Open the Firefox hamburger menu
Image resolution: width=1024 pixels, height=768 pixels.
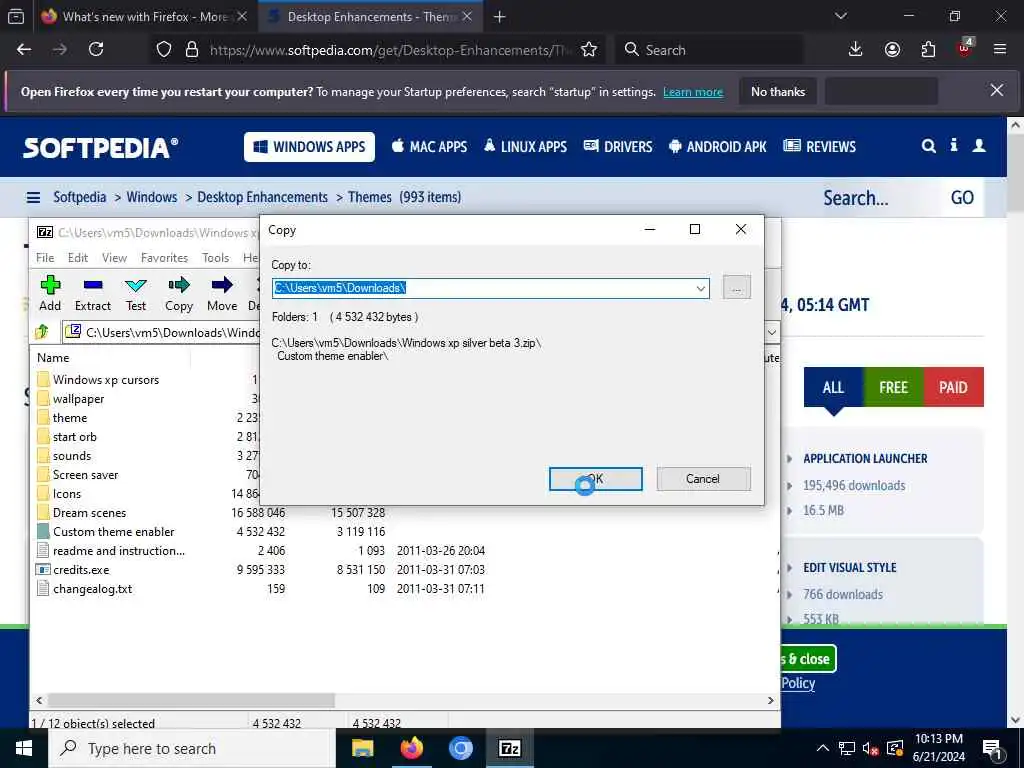(x=1000, y=50)
